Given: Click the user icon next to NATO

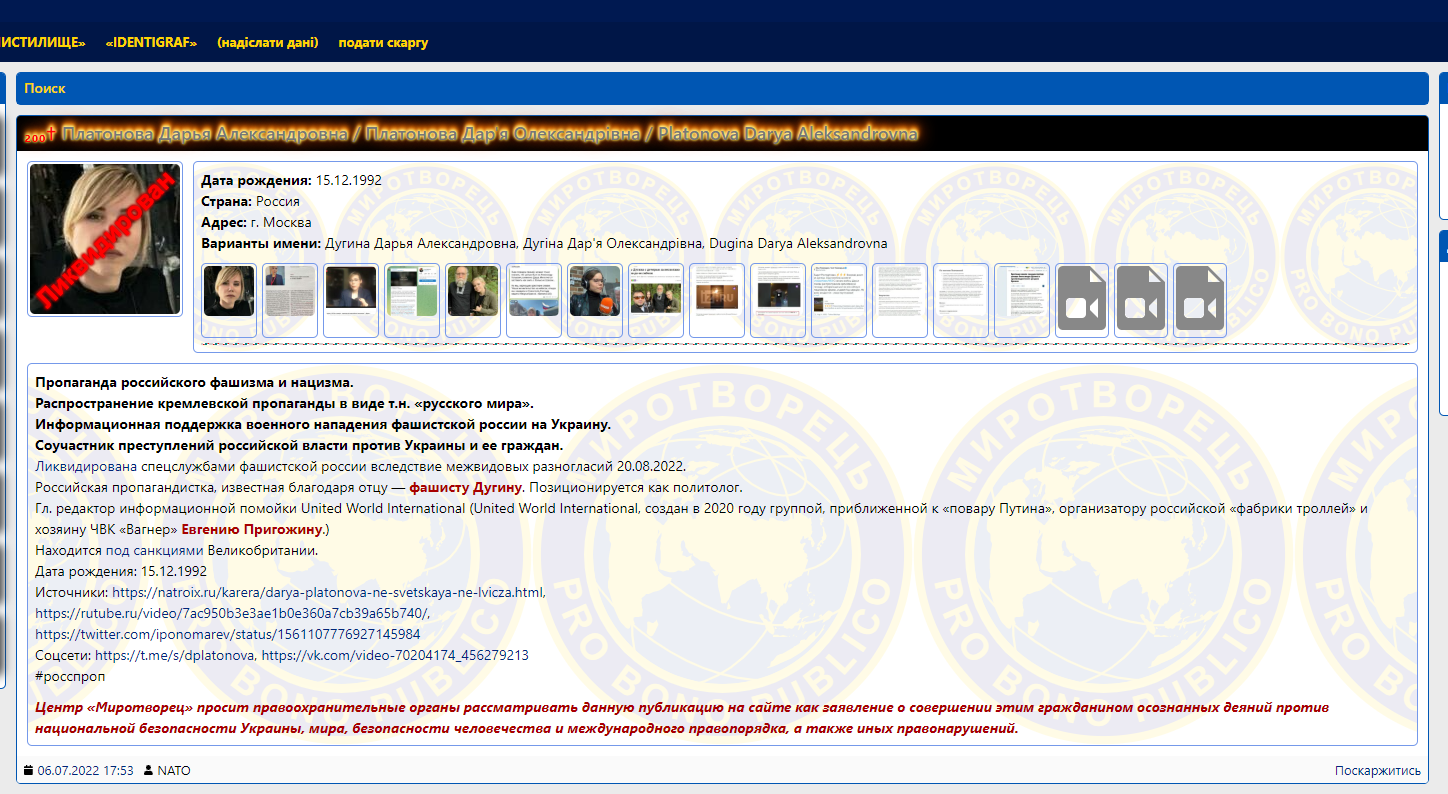Looking at the screenshot, I should pos(149,770).
